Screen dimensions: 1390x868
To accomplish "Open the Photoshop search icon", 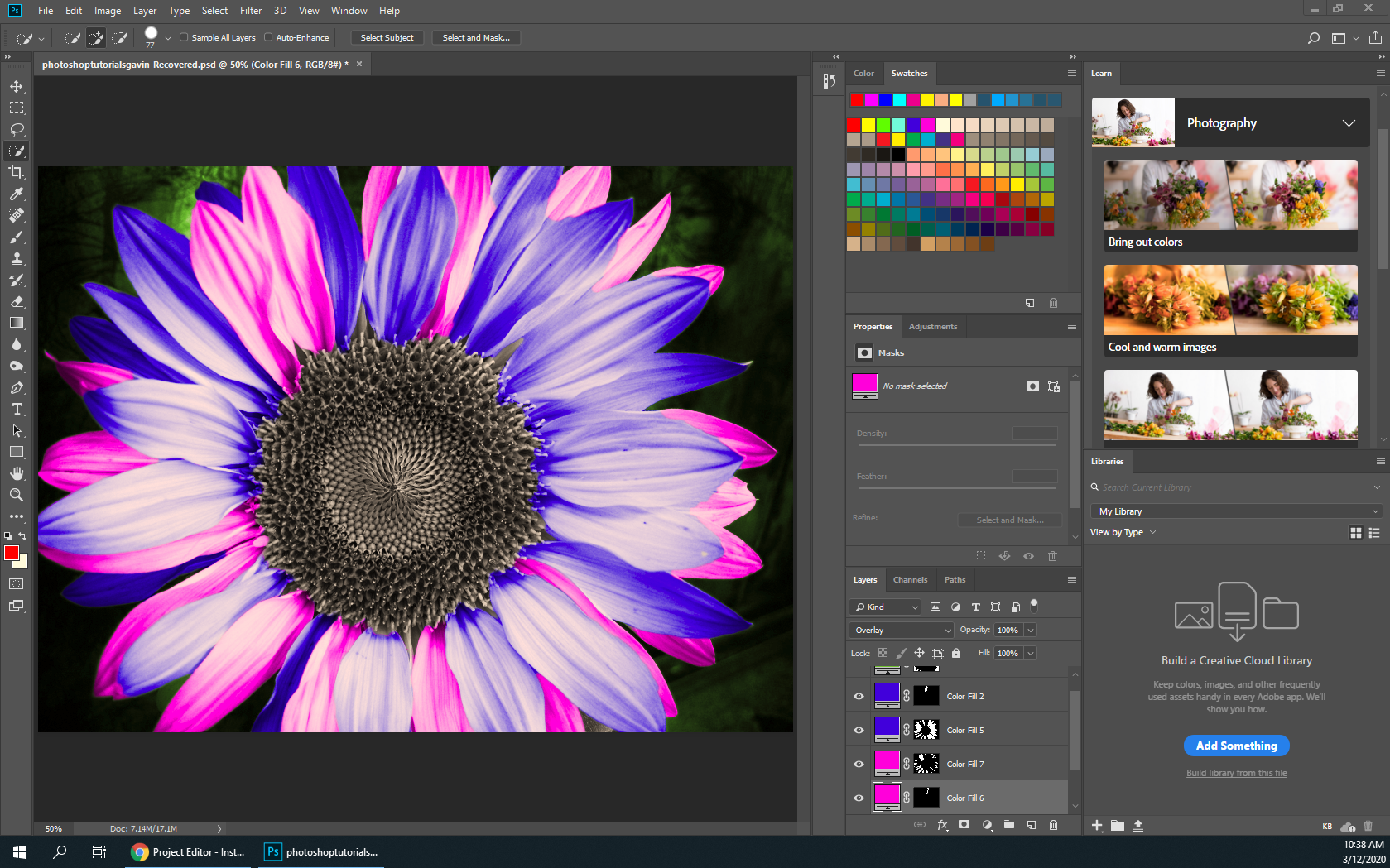I will pyautogui.click(x=1313, y=38).
